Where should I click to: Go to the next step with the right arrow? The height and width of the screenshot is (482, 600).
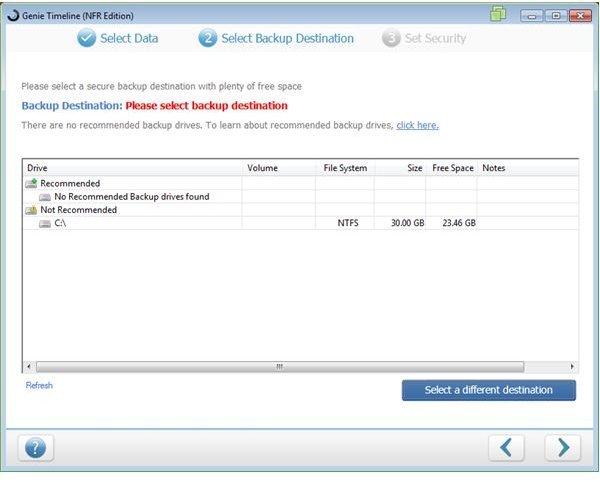562,448
